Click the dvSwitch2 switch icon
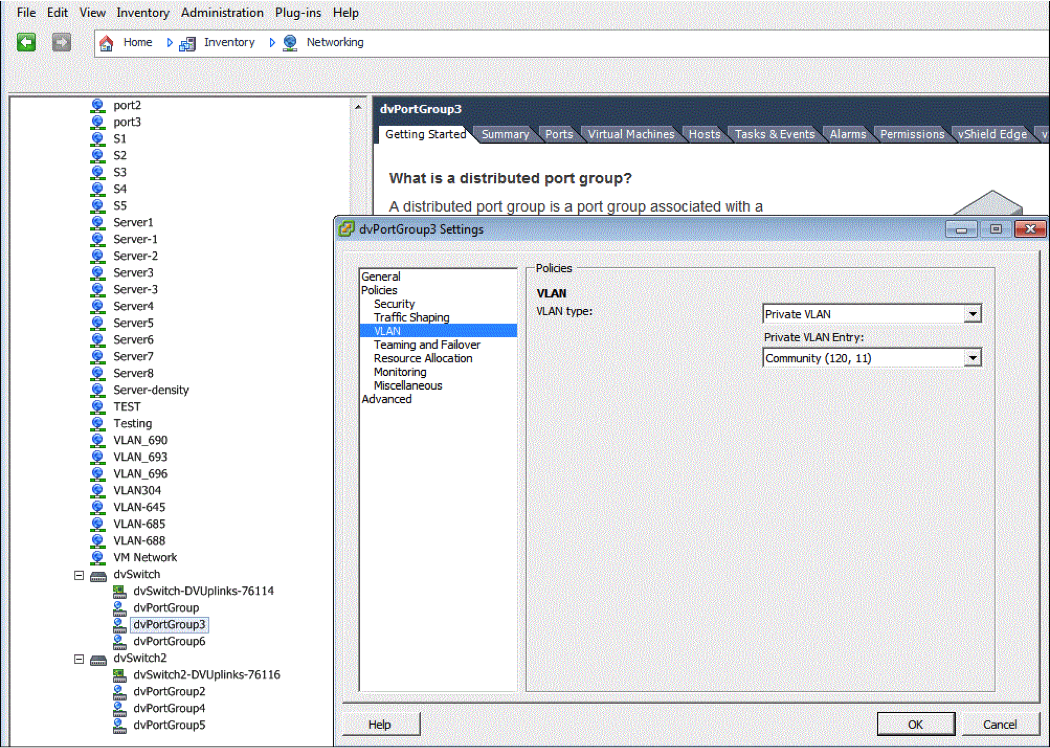Image resolution: width=1050 pixels, height=748 pixels. (x=98, y=658)
